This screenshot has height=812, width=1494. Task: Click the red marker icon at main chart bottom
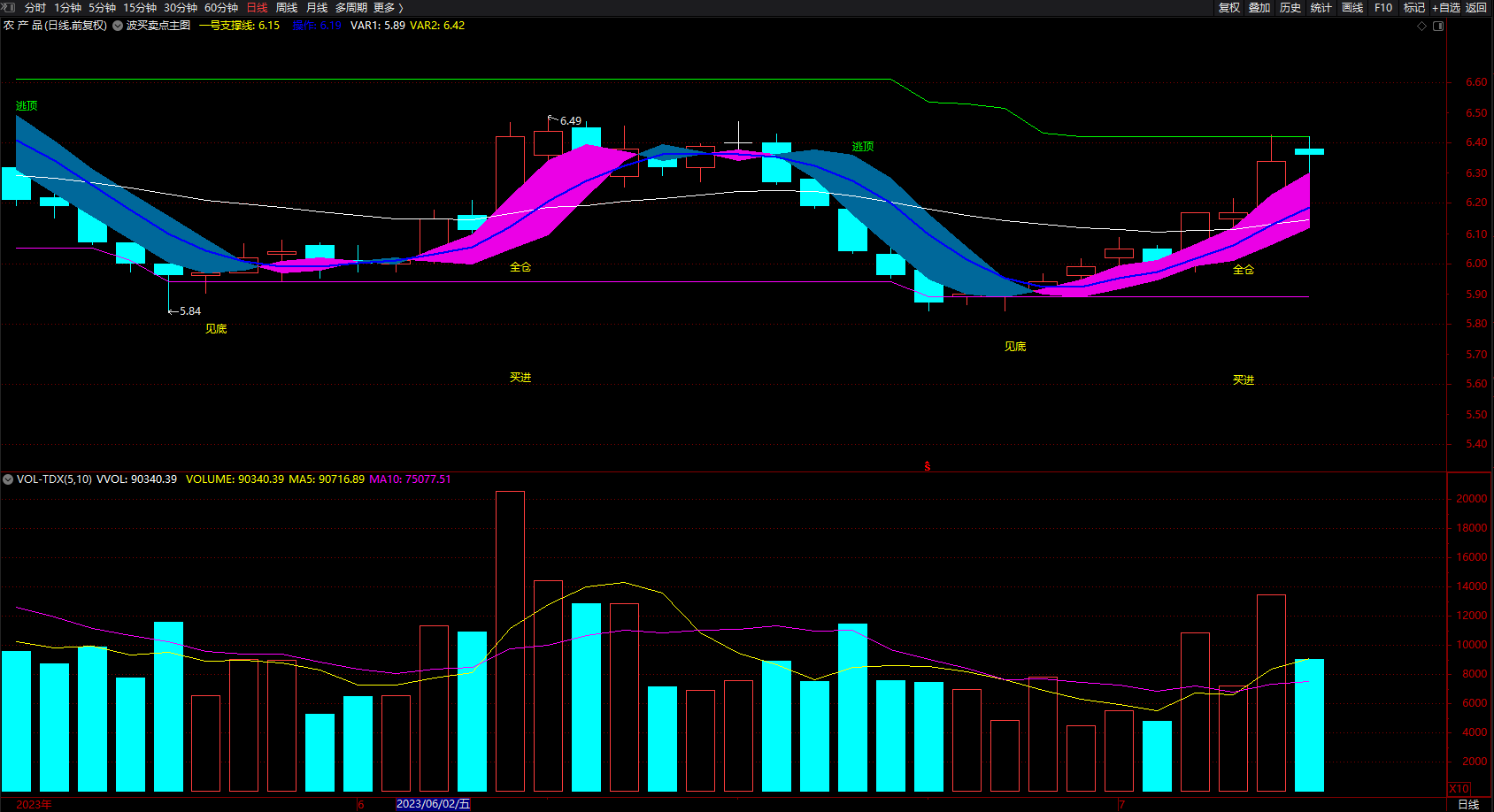[927, 465]
